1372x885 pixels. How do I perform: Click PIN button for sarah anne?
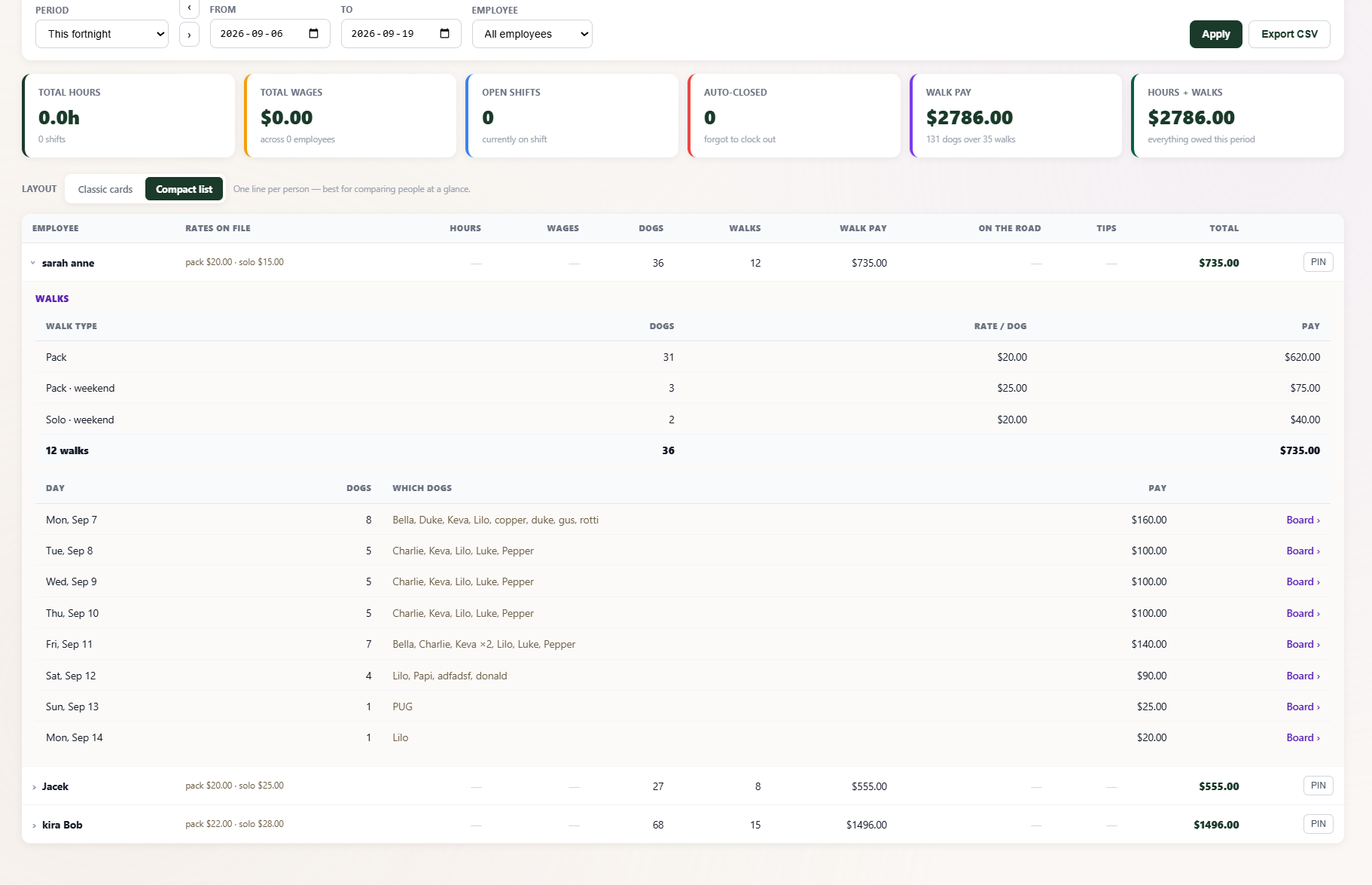click(1319, 262)
